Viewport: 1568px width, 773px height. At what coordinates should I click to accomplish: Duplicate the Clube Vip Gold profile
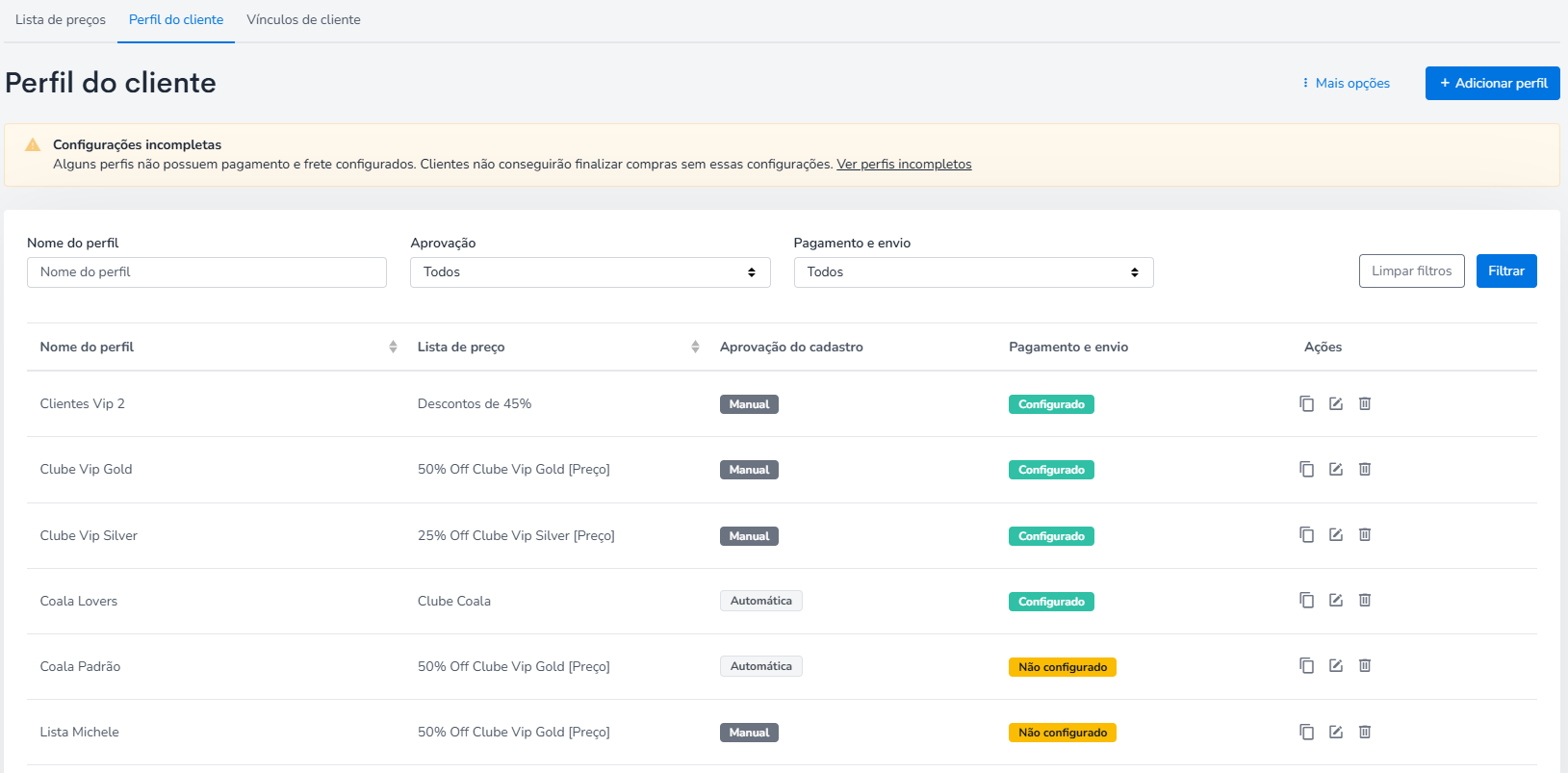pos(1306,469)
